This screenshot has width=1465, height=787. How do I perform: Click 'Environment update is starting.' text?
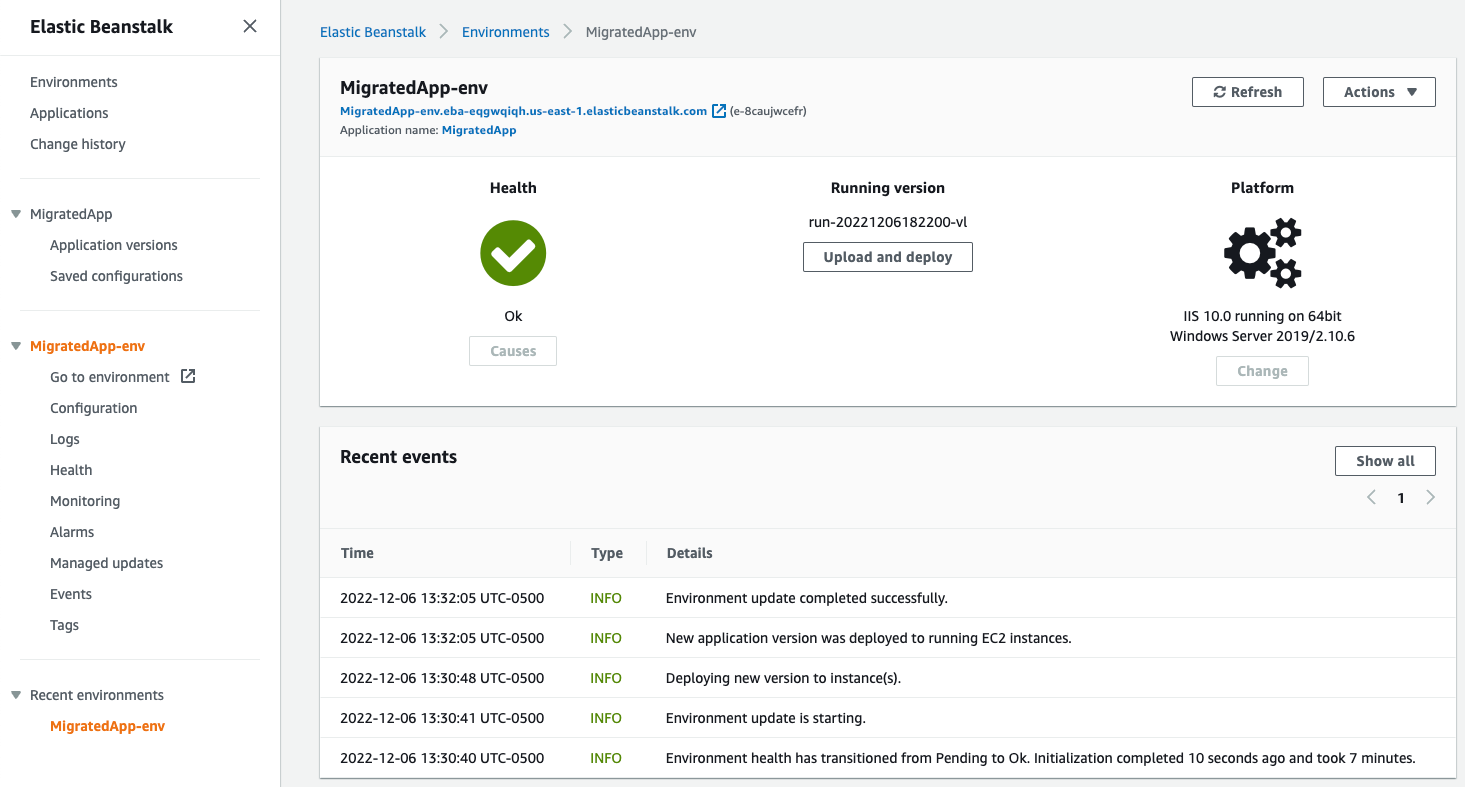[766, 718]
